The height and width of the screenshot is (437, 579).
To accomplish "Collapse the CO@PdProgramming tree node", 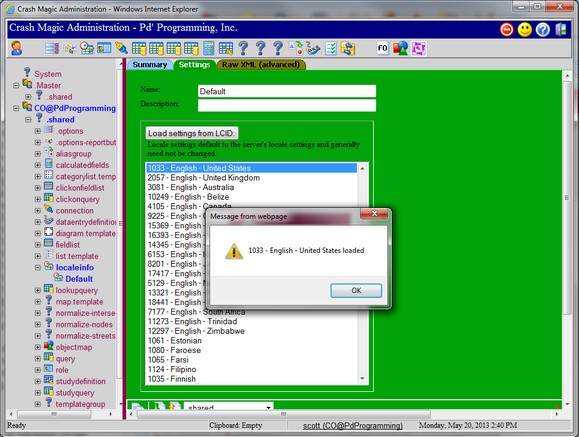I will (x=16, y=108).
